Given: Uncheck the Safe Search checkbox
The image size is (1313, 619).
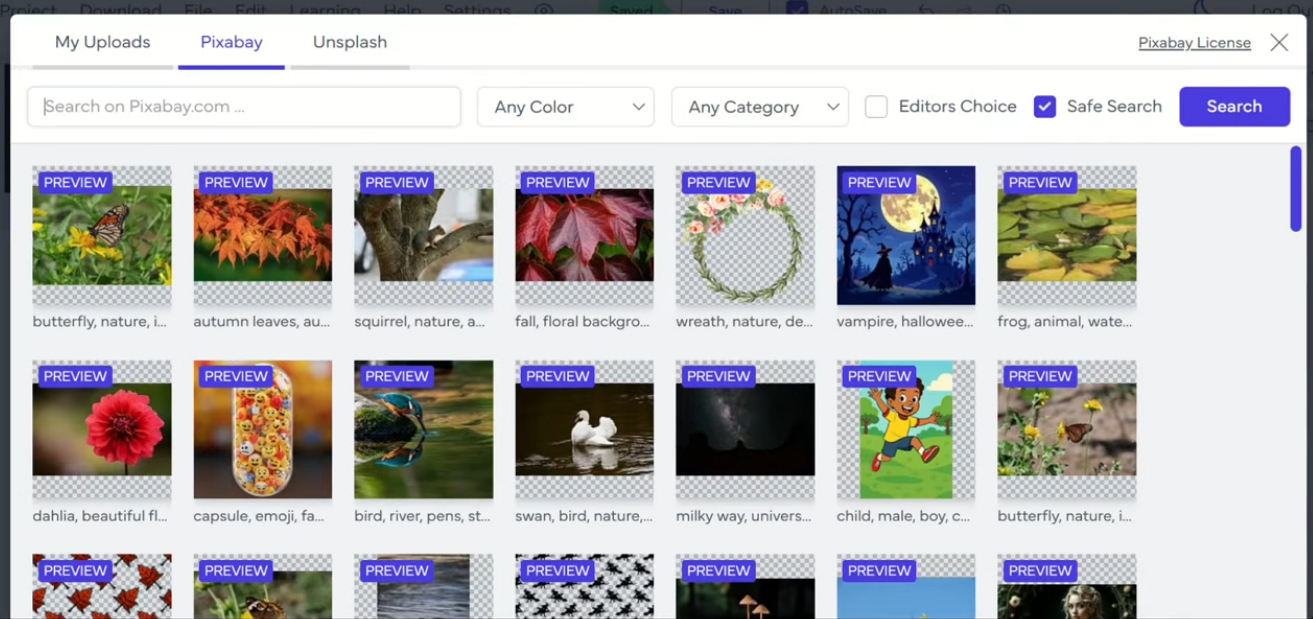Looking at the screenshot, I should point(1045,107).
